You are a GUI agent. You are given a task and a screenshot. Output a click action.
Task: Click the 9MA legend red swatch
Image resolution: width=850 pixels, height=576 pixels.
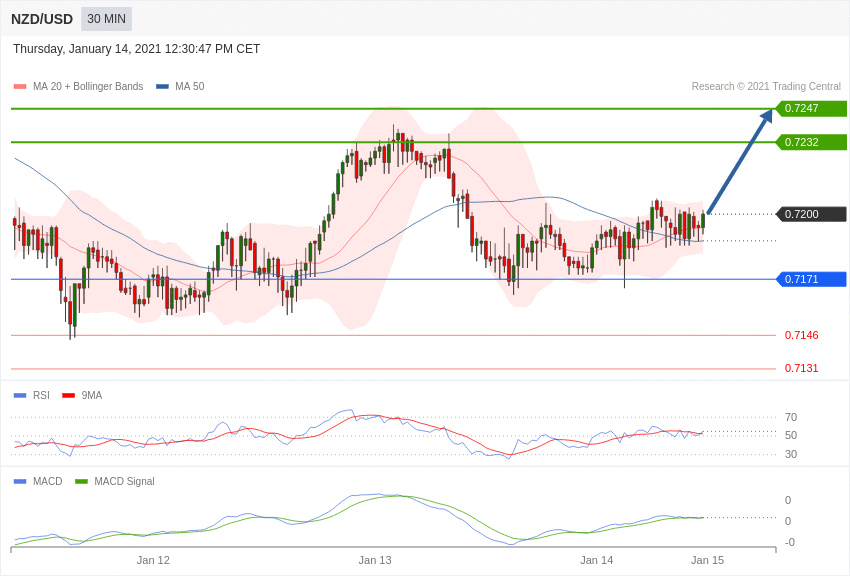click(x=69, y=396)
